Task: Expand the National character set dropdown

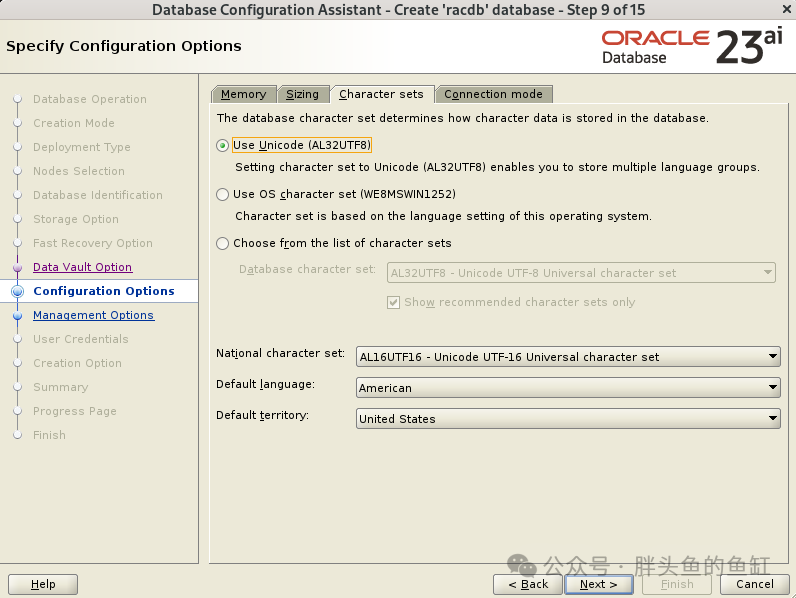Action: (x=568, y=357)
